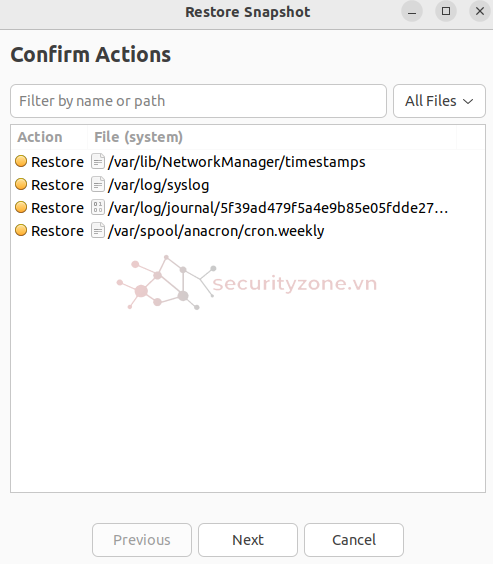Click the document icon next to /var/log/syslog
This screenshot has width=493, height=564.
[x=97, y=185]
